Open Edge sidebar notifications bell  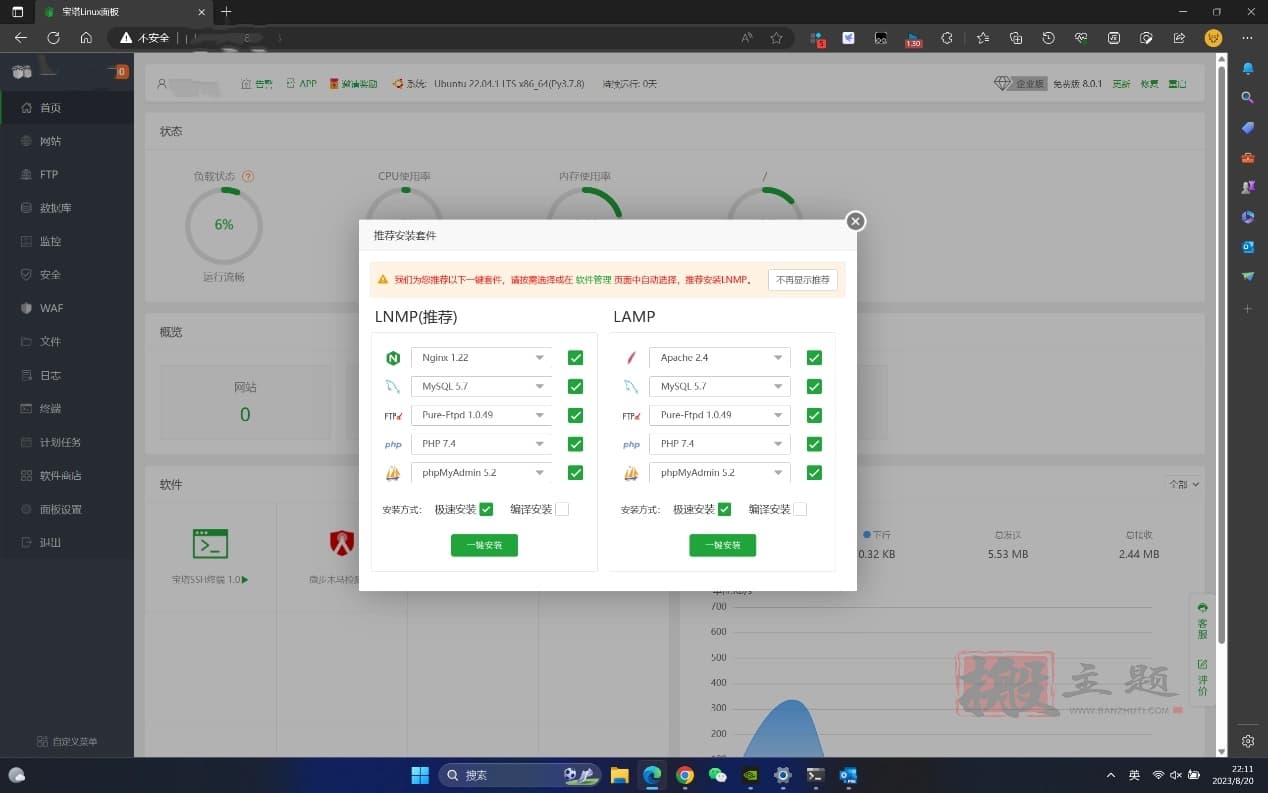1248,68
